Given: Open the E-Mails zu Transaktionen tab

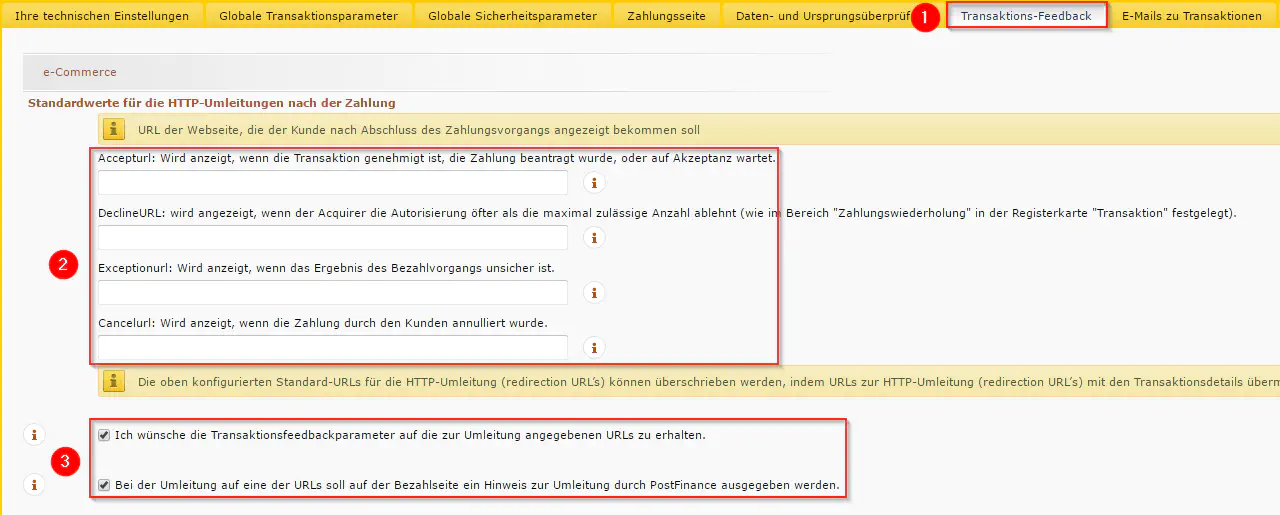Looking at the screenshot, I should click(1191, 16).
